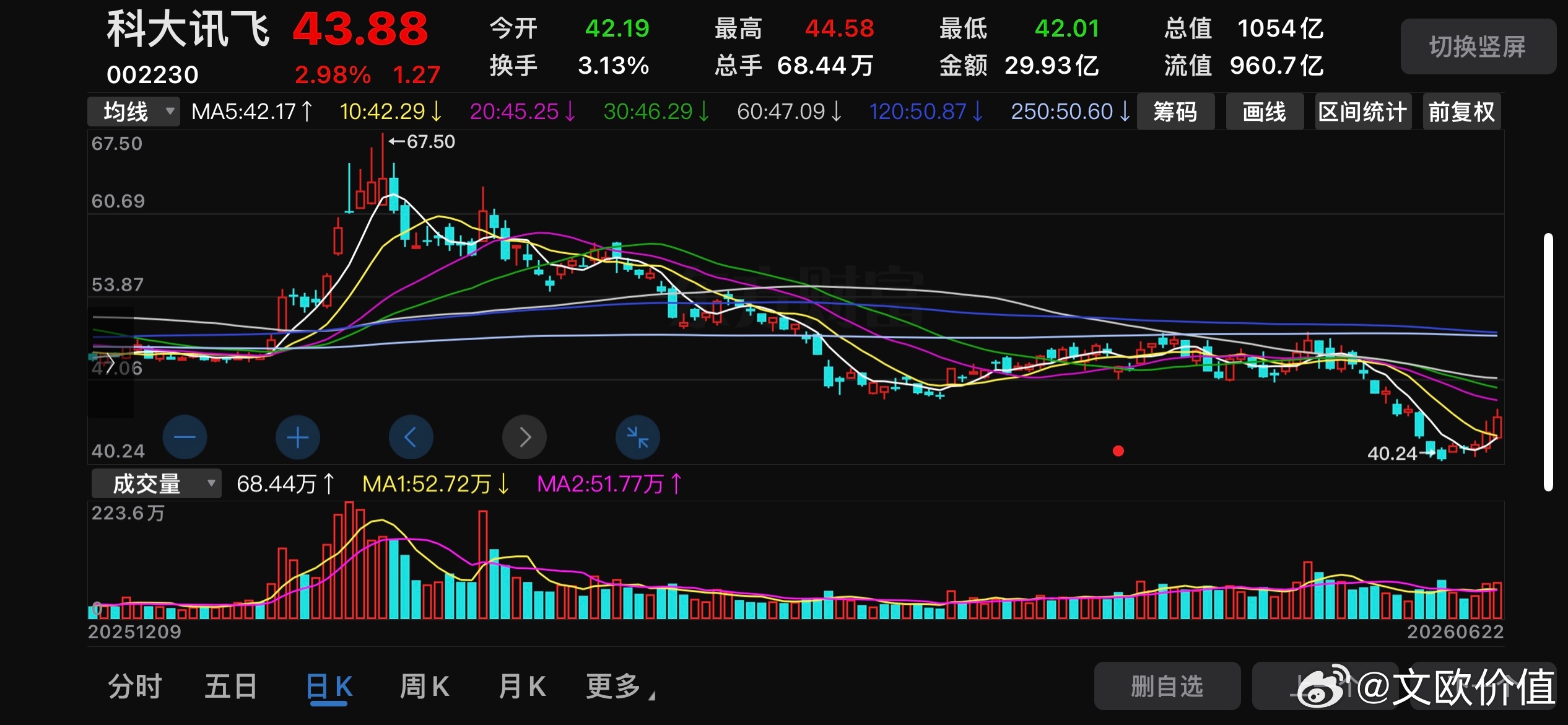Screen dimensions: 1568x725
Task: Open the 均线 indicator dropdown
Action: (134, 112)
